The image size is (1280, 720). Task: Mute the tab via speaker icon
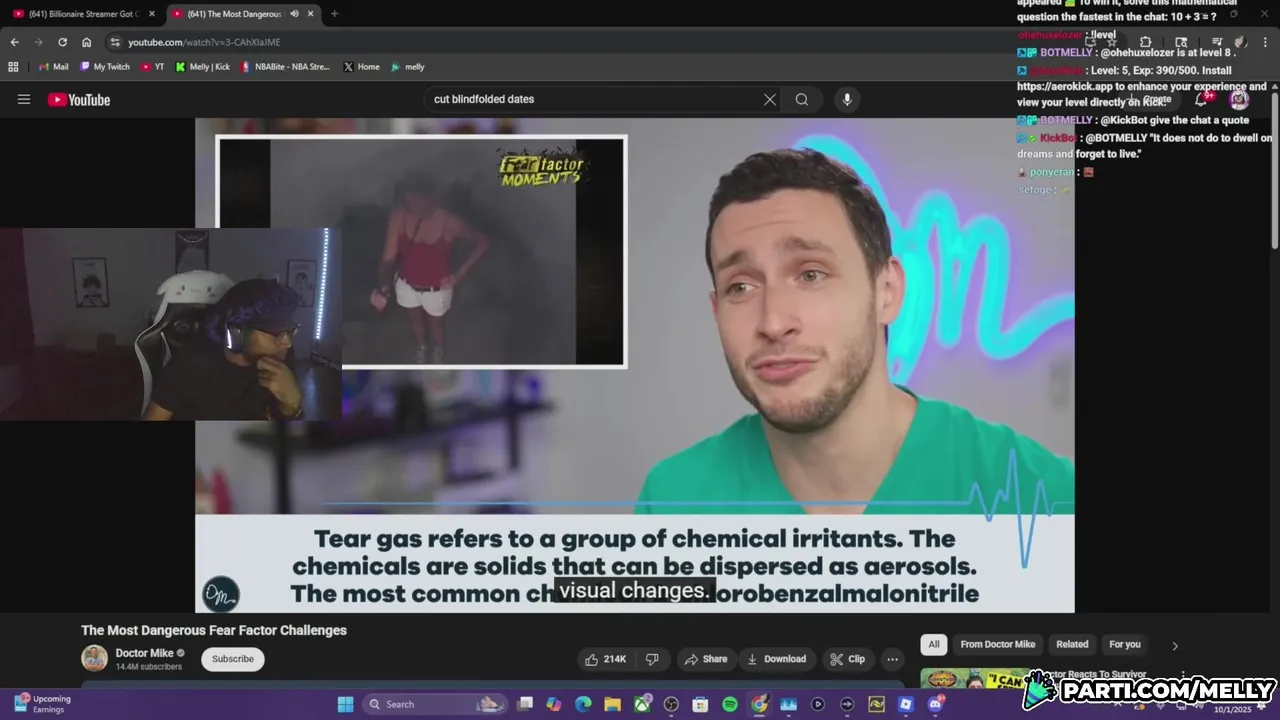(294, 14)
